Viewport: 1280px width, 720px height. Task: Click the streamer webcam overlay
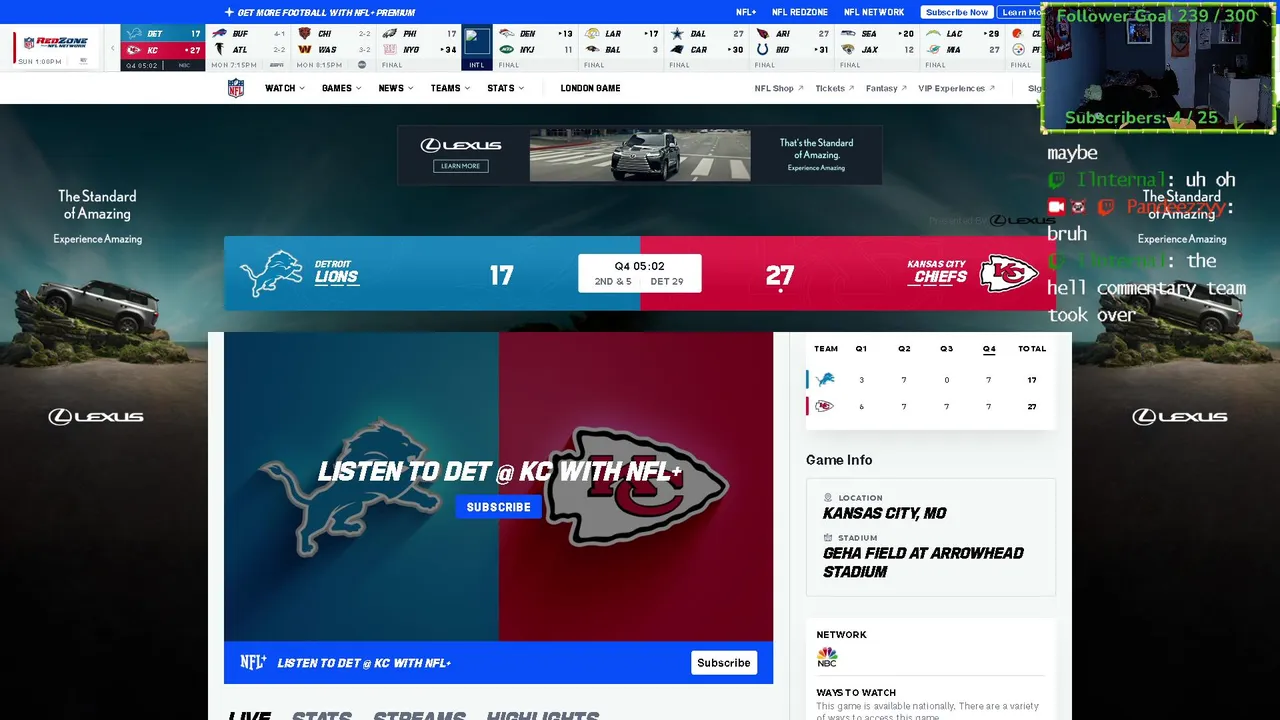click(1158, 68)
